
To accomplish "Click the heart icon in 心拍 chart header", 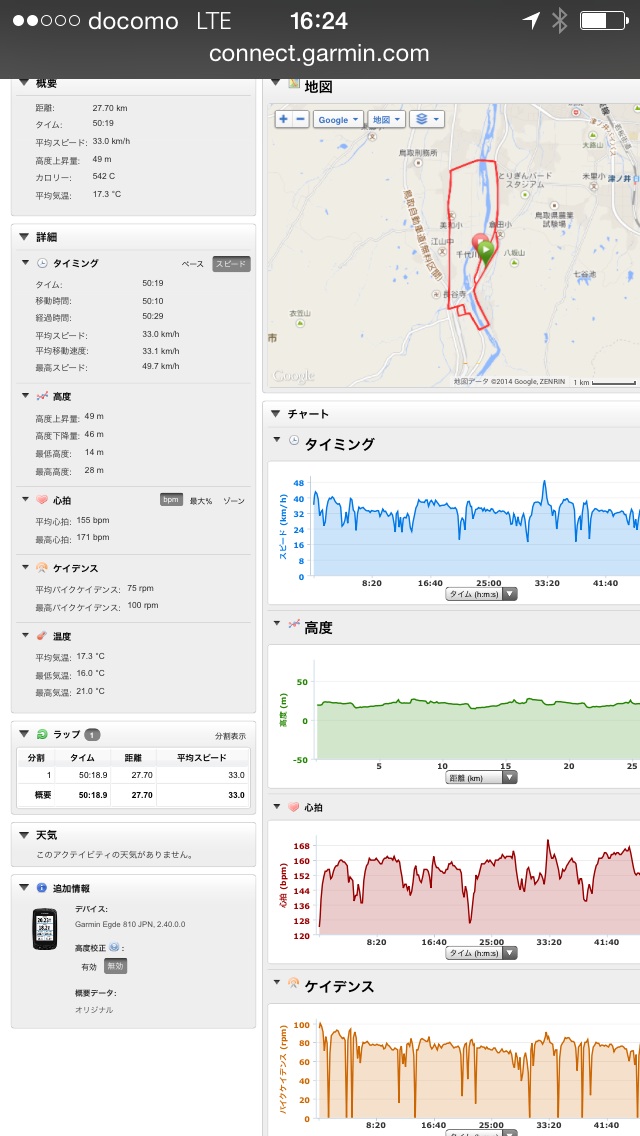I will (294, 806).
